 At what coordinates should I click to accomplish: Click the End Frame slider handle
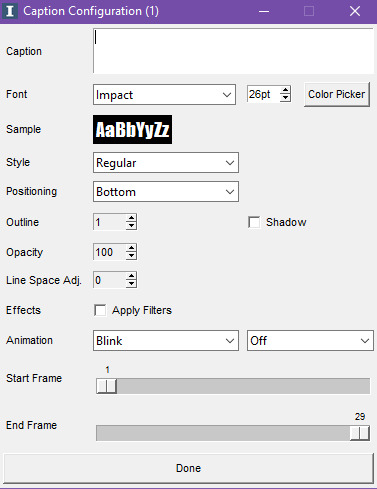pos(360,433)
